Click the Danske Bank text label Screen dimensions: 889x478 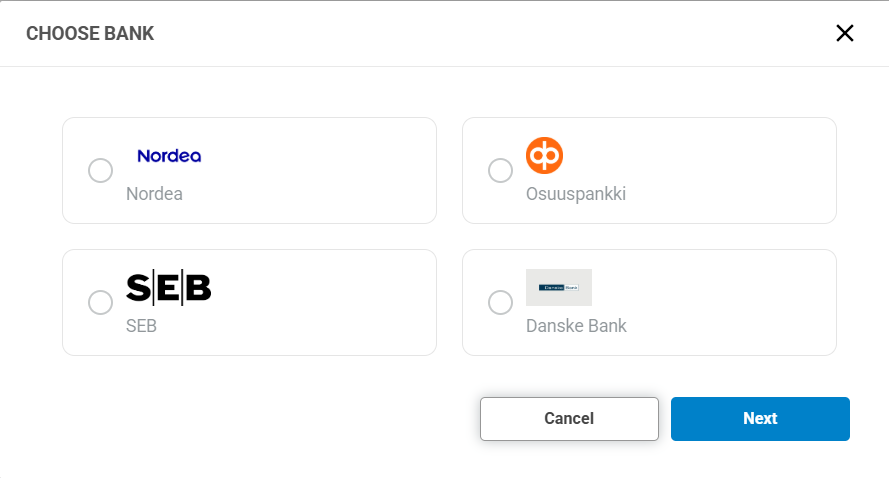576,326
